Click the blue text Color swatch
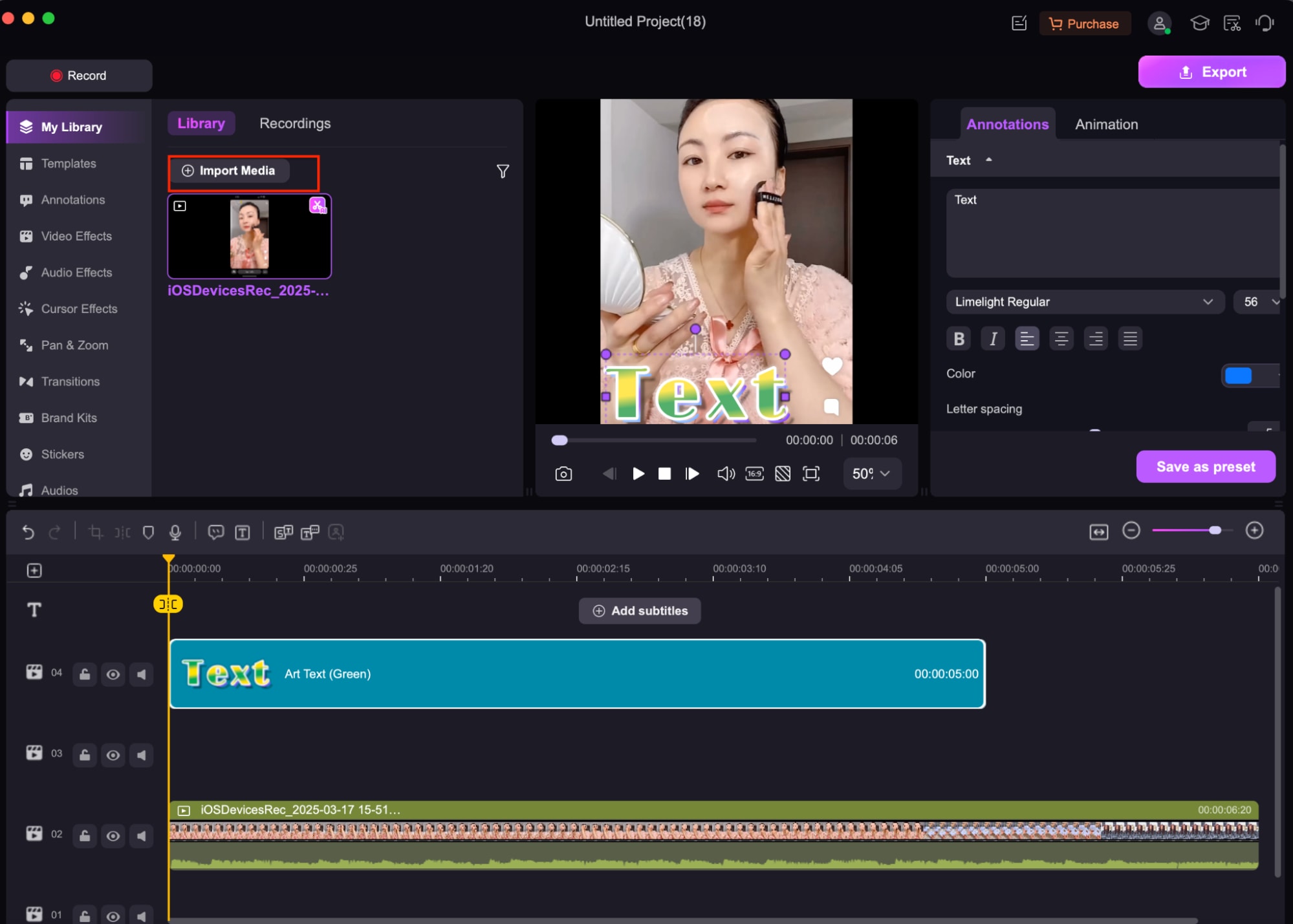 1238,375
